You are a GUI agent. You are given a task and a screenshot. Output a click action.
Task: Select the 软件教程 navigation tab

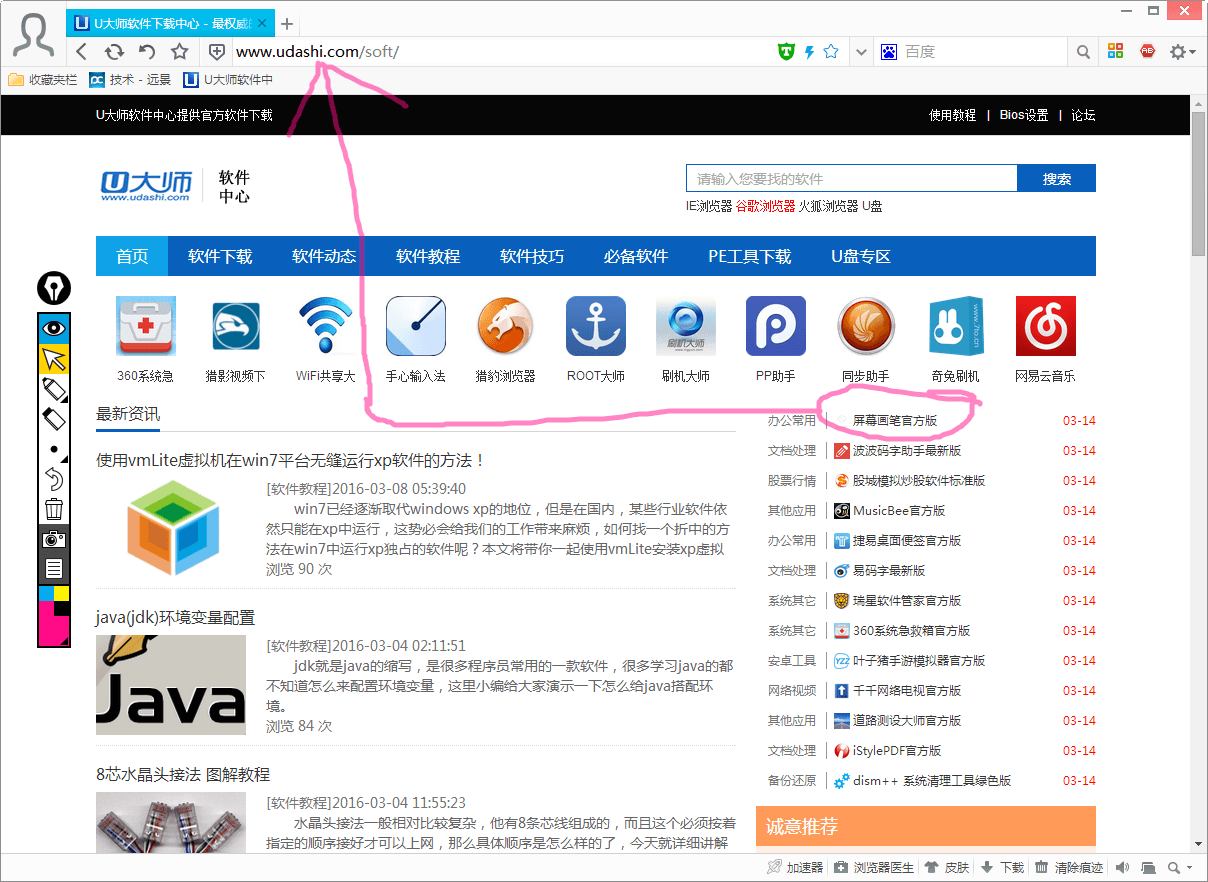tap(428, 256)
